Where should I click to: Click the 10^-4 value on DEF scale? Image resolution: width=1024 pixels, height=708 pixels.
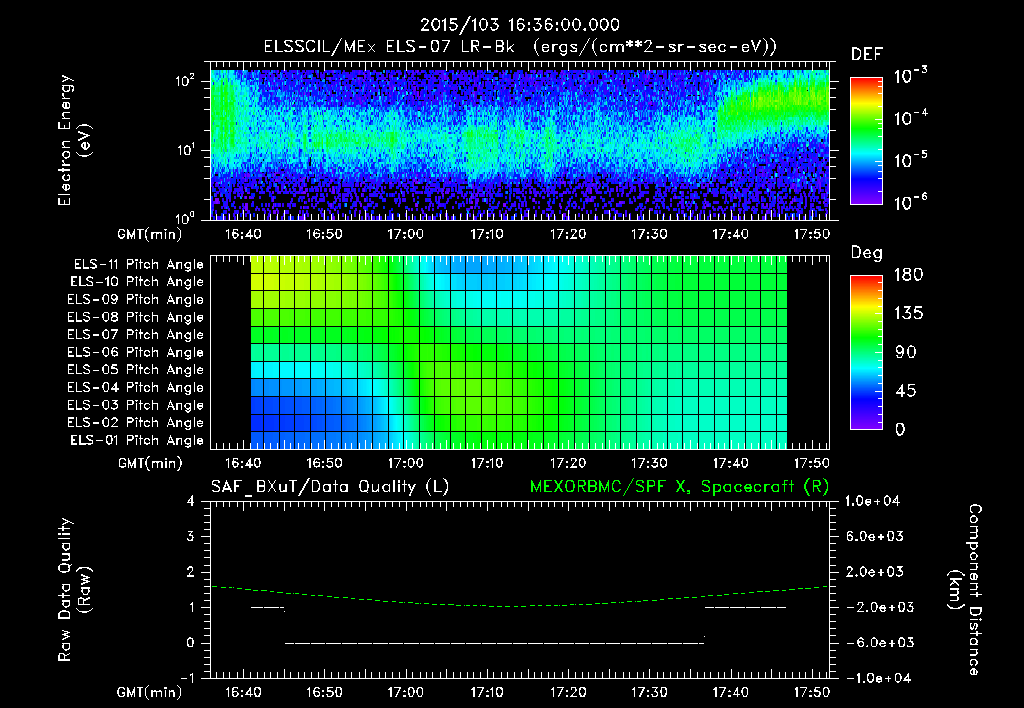(910, 118)
